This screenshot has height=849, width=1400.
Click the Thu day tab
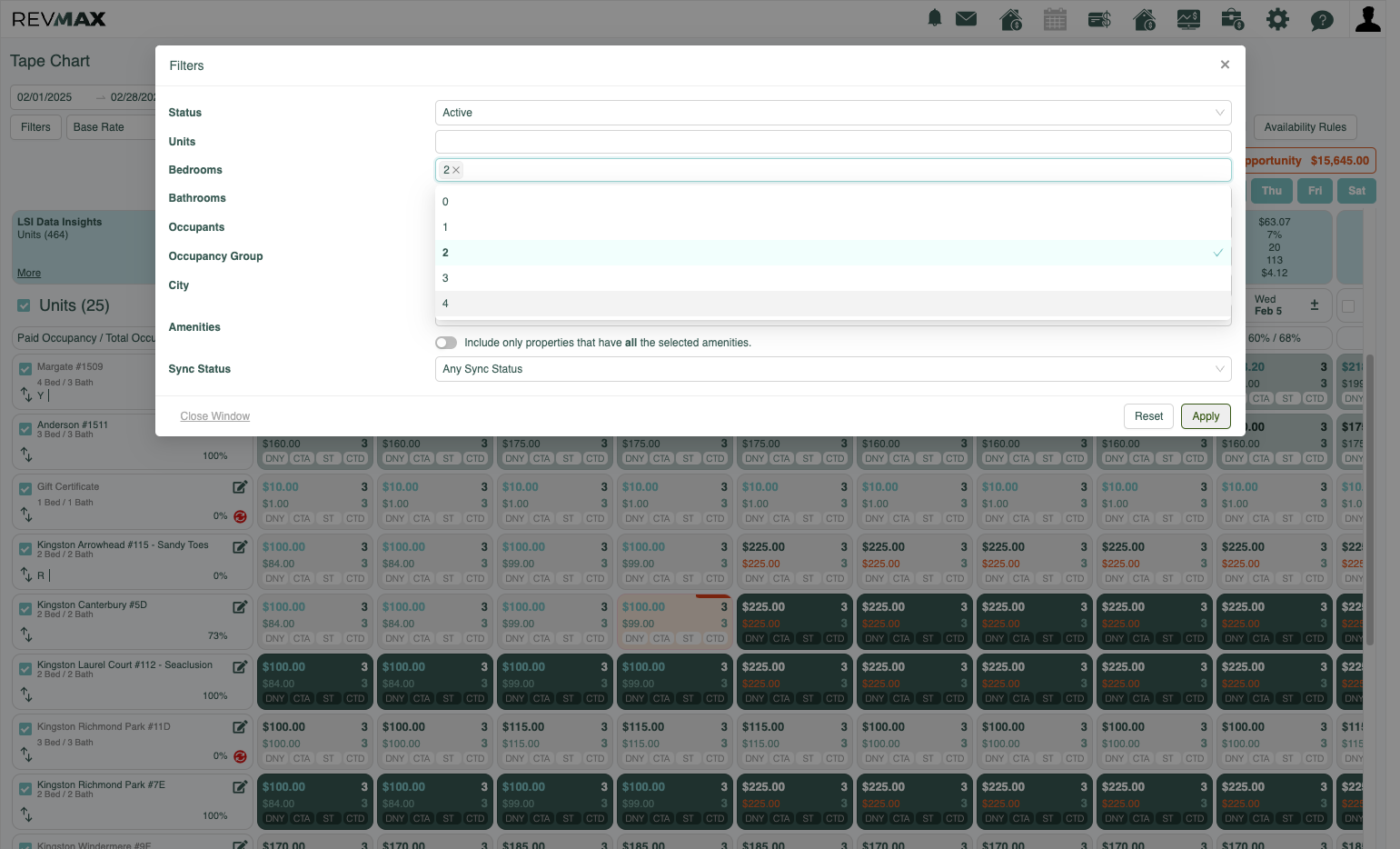pyautogui.click(x=1272, y=191)
